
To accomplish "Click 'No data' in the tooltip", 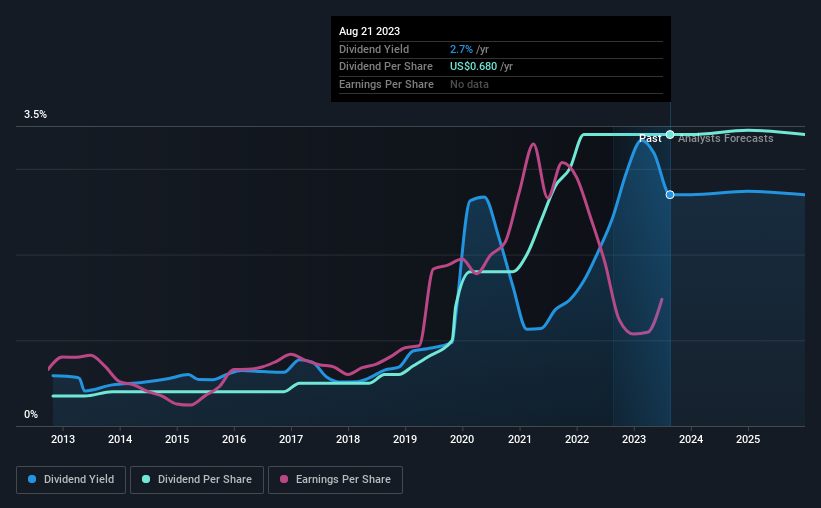I will [469, 84].
